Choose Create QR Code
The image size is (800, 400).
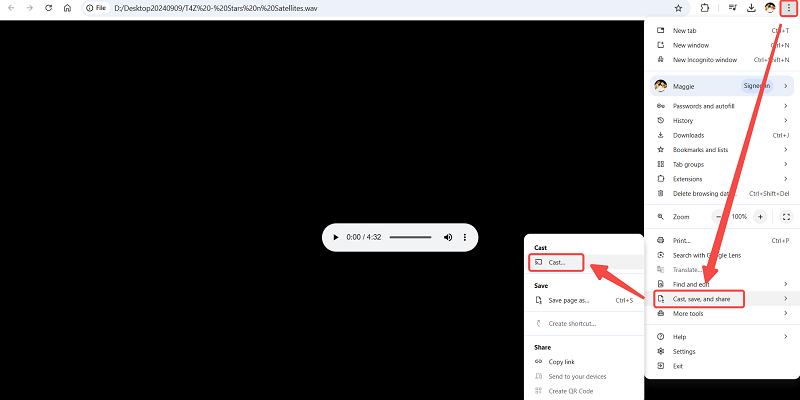click(584, 391)
